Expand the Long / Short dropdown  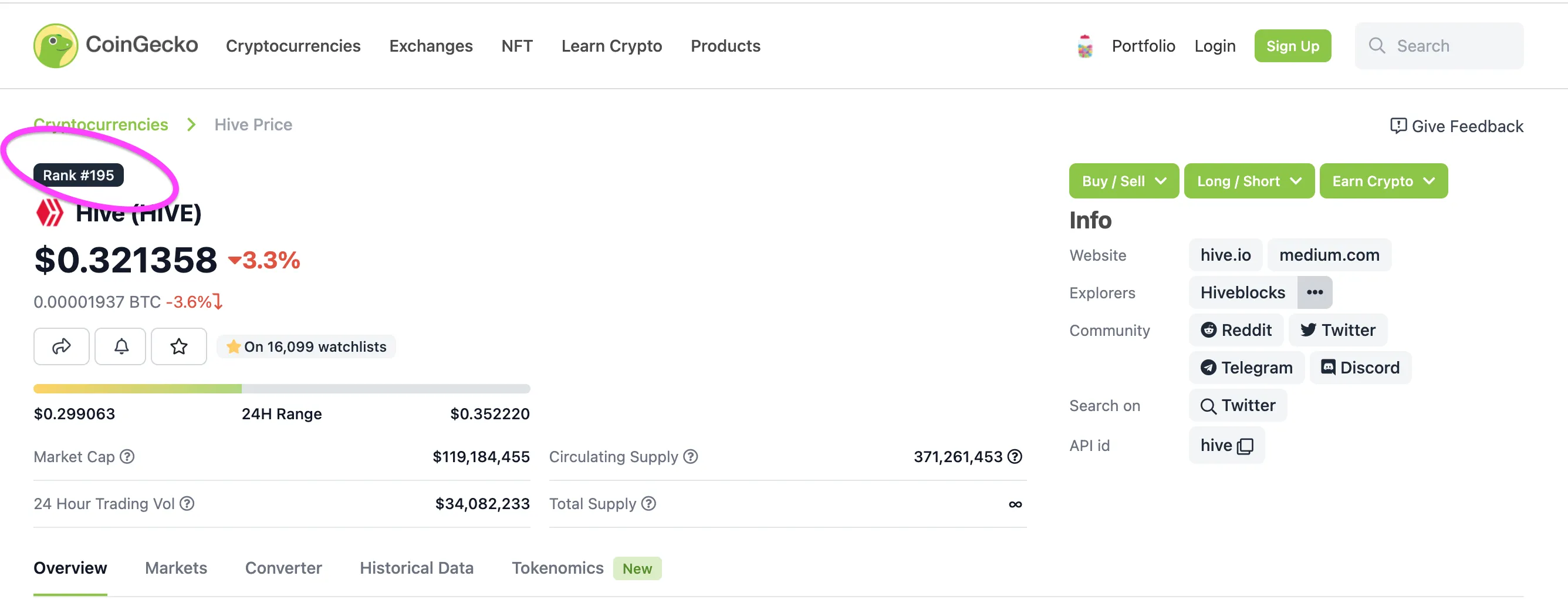[x=1249, y=181]
